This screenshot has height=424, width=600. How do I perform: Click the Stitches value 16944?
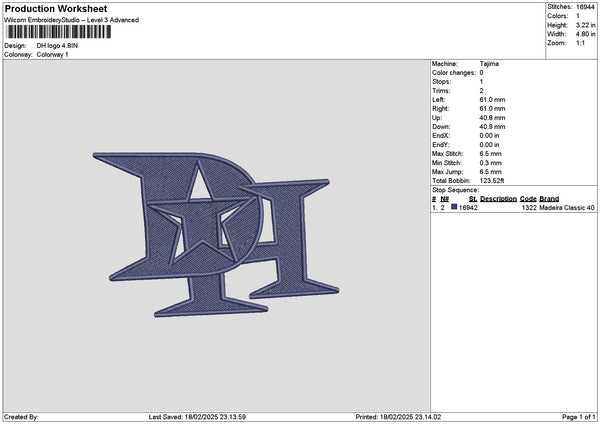click(x=585, y=7)
